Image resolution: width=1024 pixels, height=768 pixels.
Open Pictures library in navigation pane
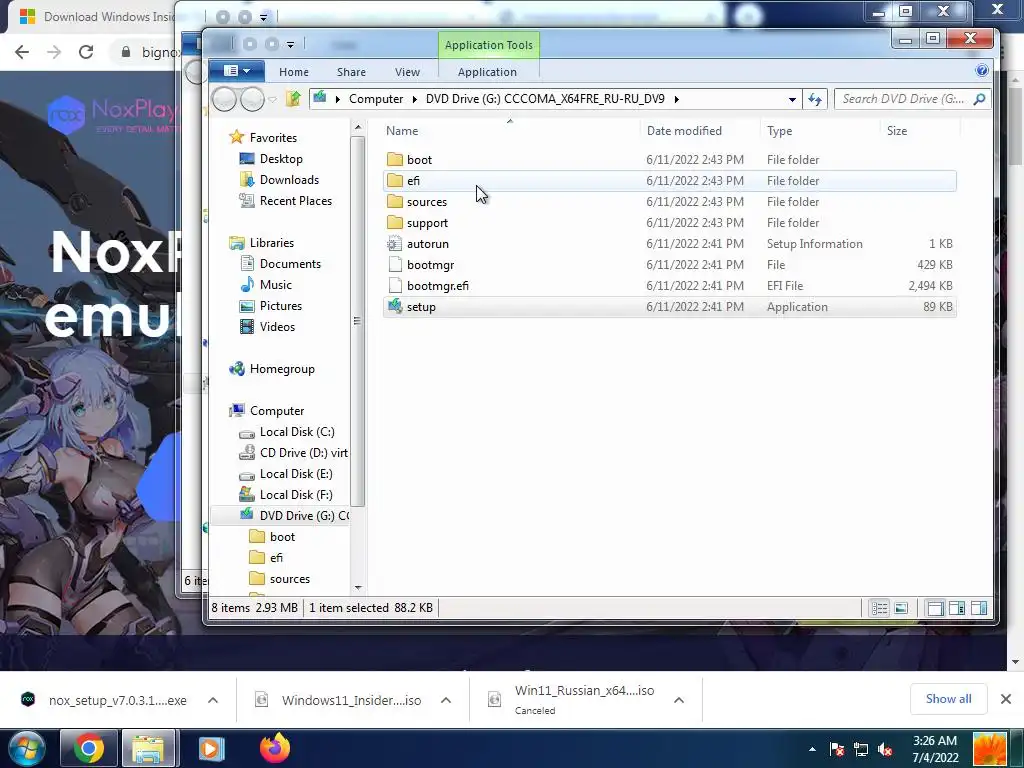click(x=281, y=306)
